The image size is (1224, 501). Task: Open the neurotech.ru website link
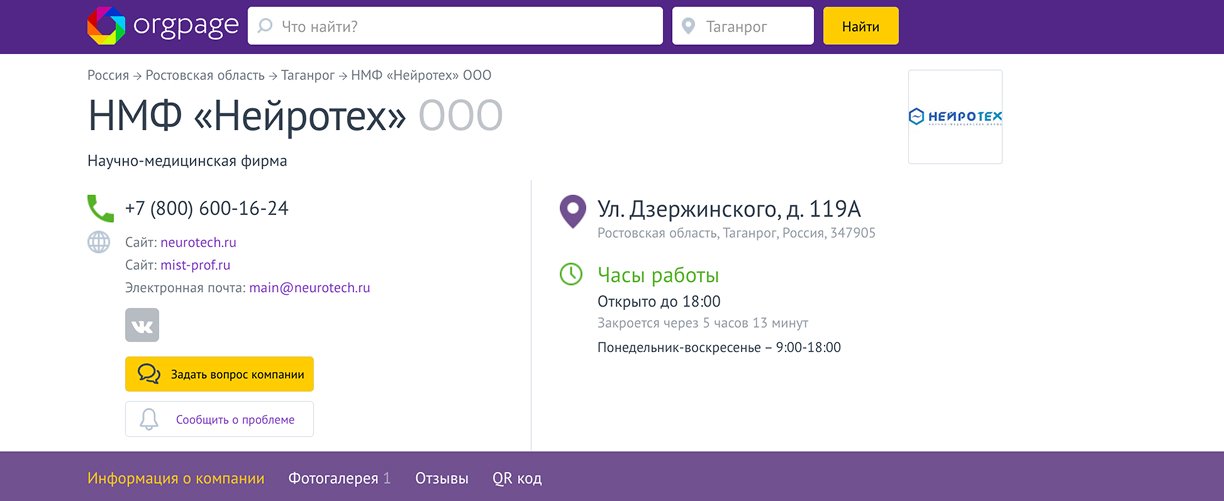(x=198, y=242)
